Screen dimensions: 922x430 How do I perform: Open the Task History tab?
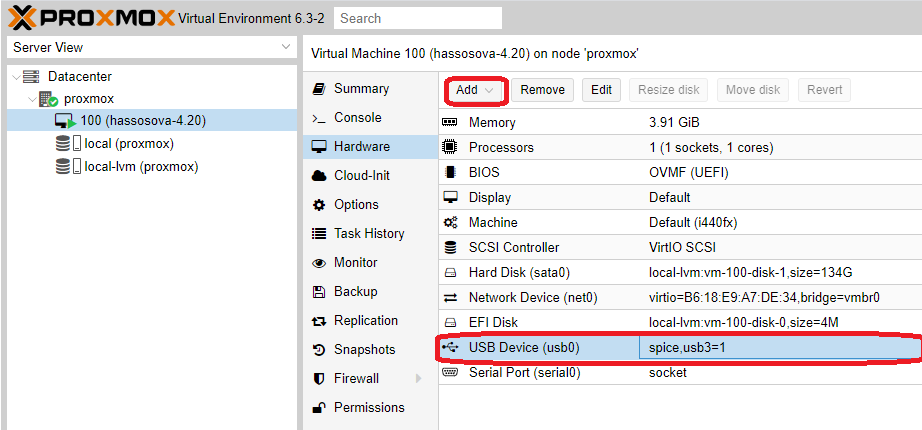pyautogui.click(x=370, y=234)
